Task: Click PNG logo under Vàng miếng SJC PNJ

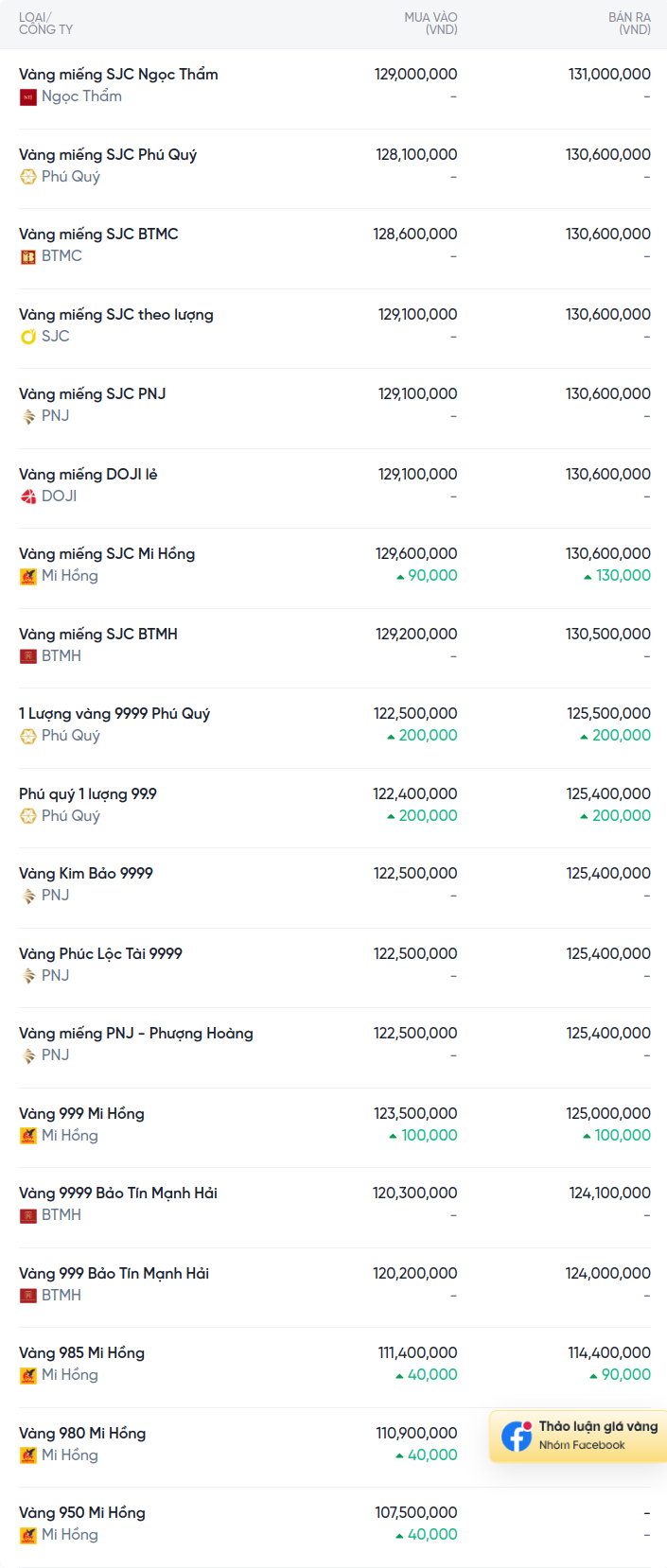Action: pyautogui.click(x=28, y=416)
